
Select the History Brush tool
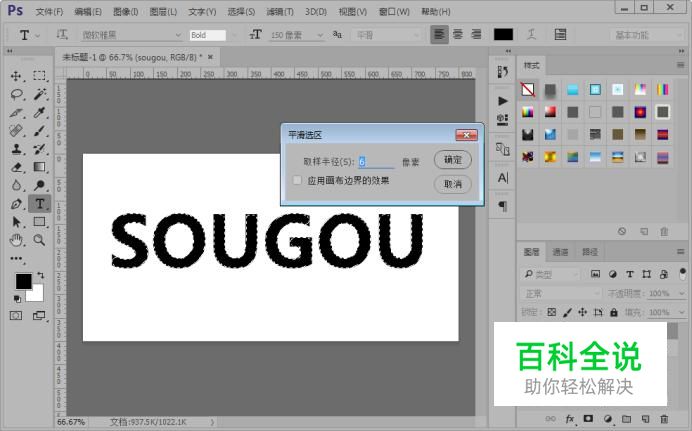pos(39,149)
